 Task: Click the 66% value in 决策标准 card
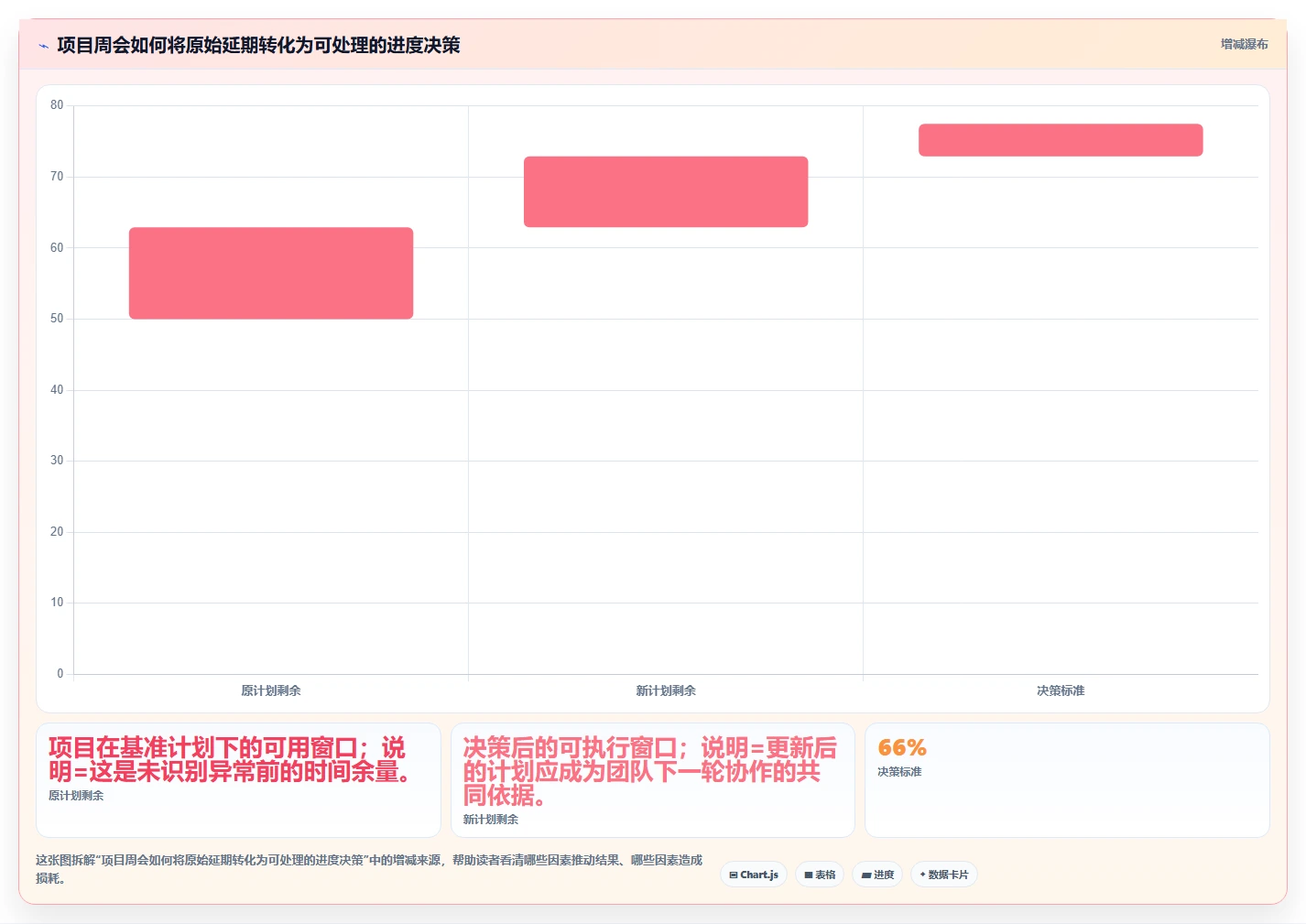(902, 748)
